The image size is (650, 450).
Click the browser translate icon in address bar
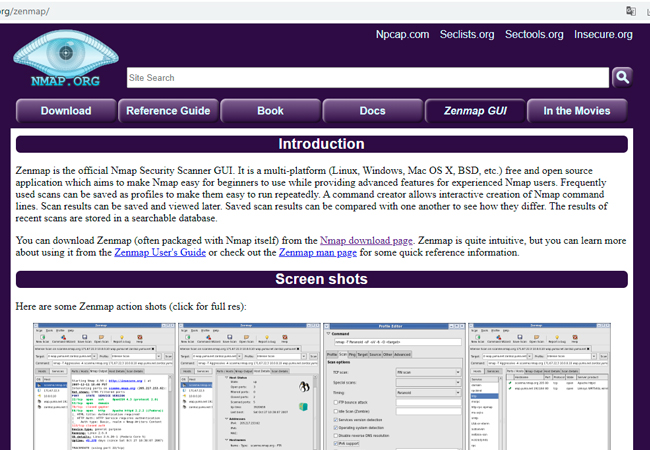[x=631, y=11]
